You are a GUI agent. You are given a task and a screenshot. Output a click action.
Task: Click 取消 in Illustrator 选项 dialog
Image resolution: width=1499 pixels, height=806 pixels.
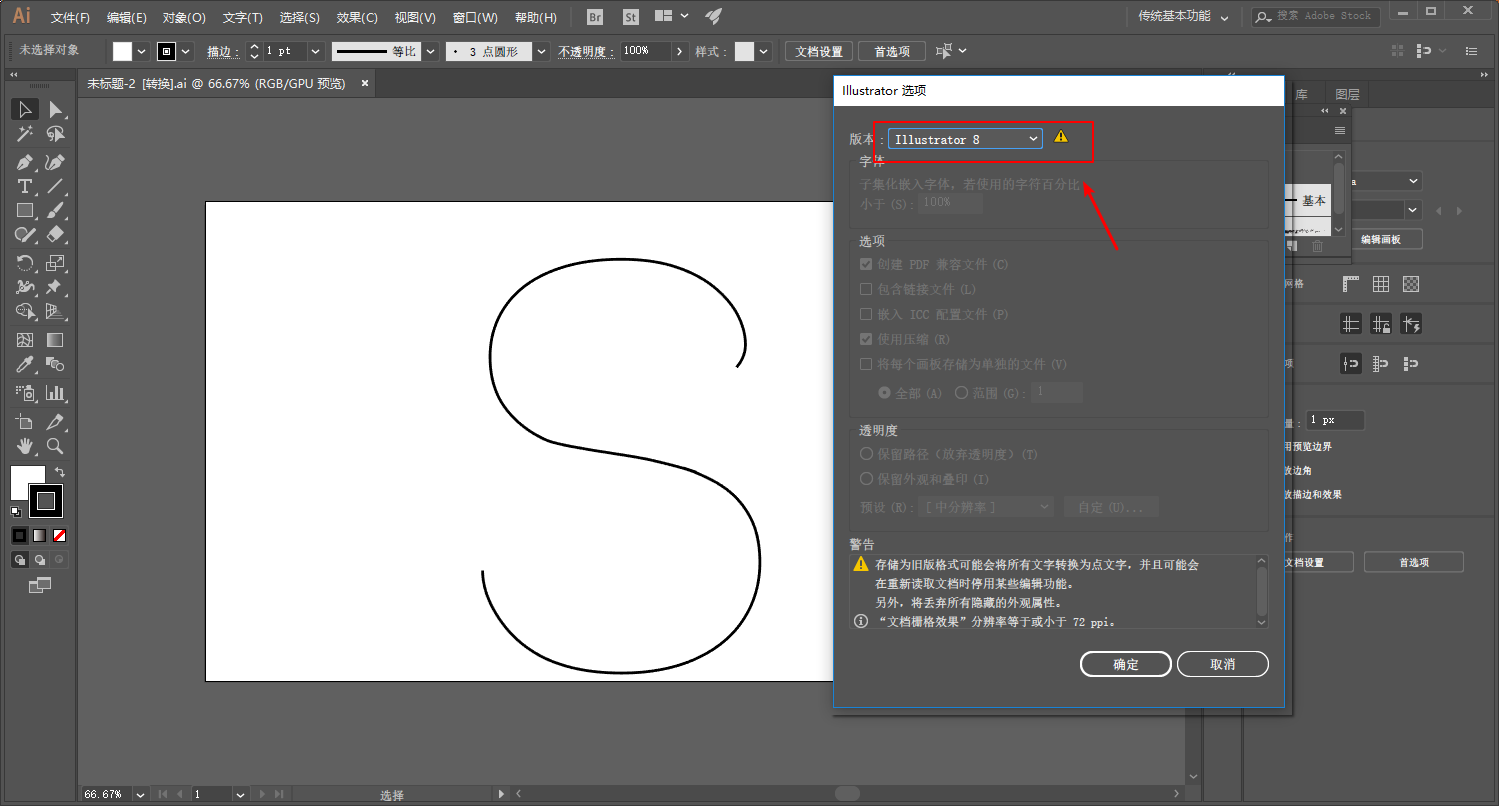tap(1223, 664)
